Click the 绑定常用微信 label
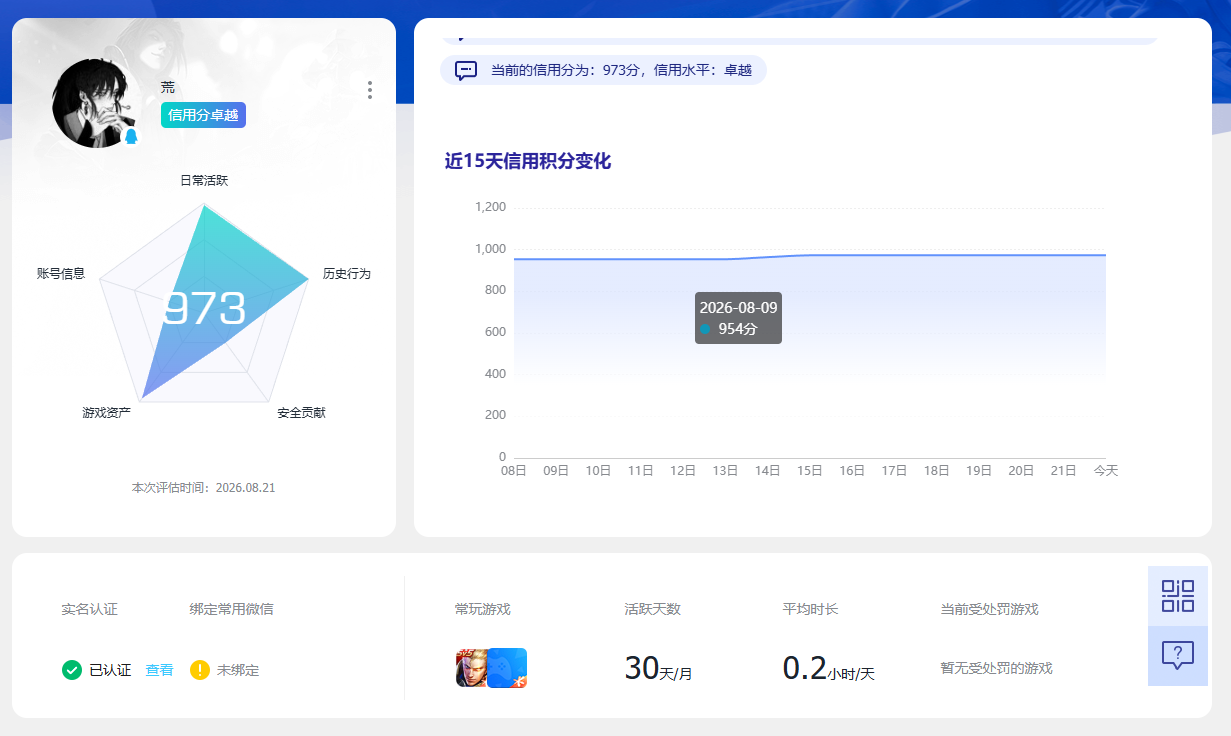The image size is (1231, 736). click(x=231, y=609)
